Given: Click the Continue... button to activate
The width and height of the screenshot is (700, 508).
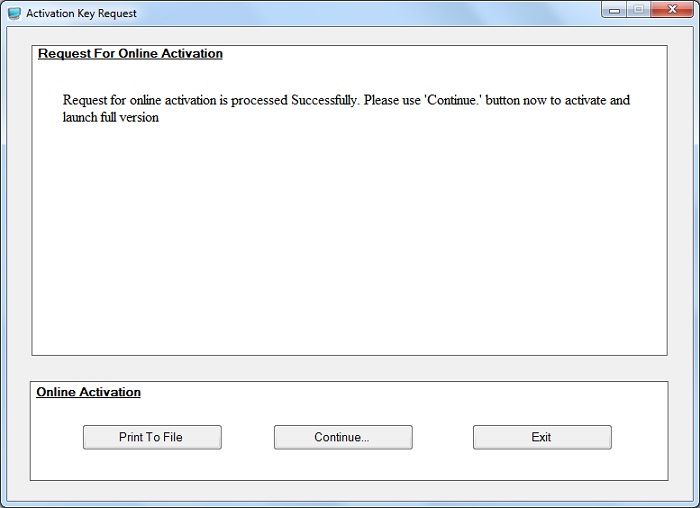Looking at the screenshot, I should tap(342, 437).
